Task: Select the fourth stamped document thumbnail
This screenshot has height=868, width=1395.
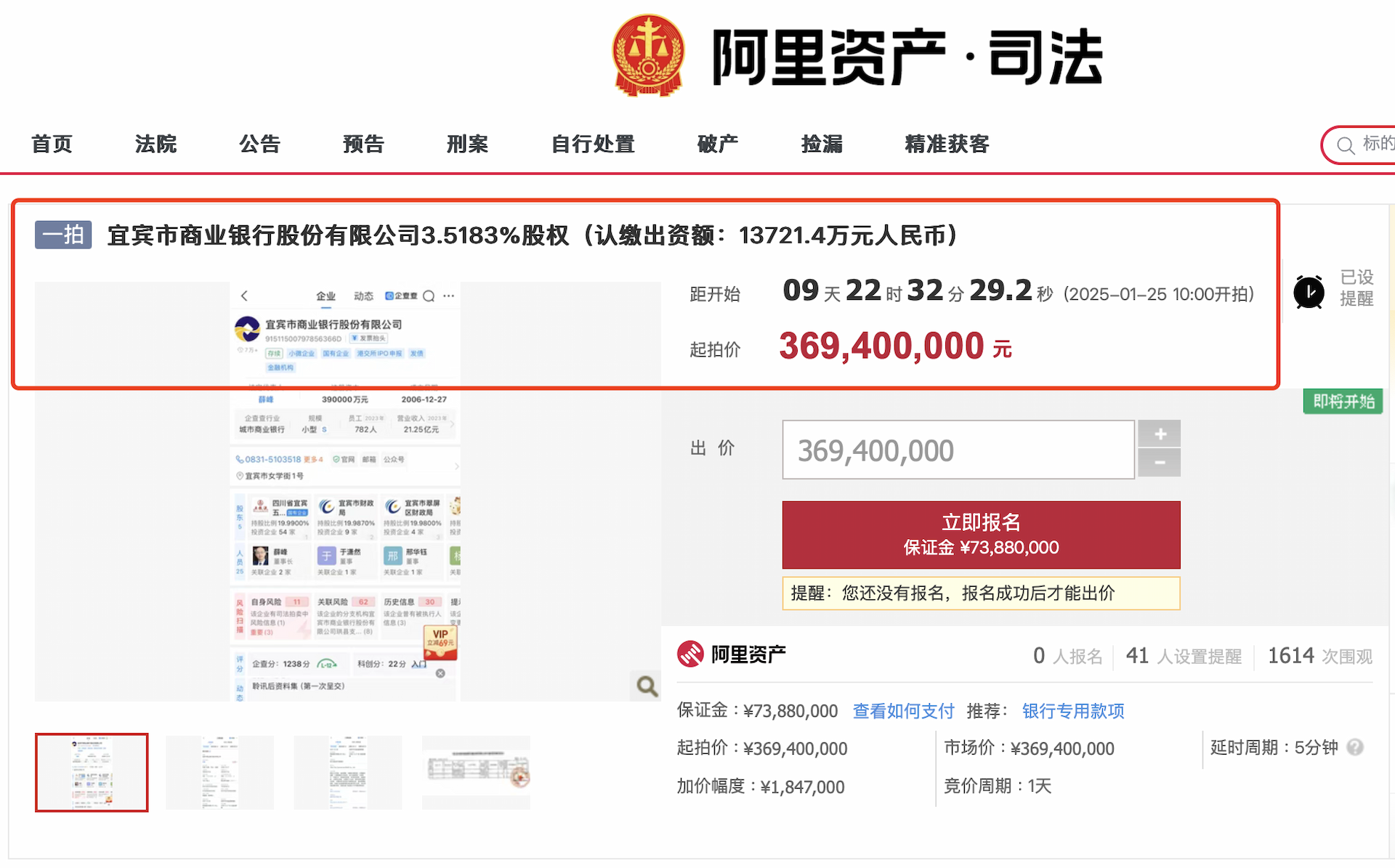Action: 476,772
